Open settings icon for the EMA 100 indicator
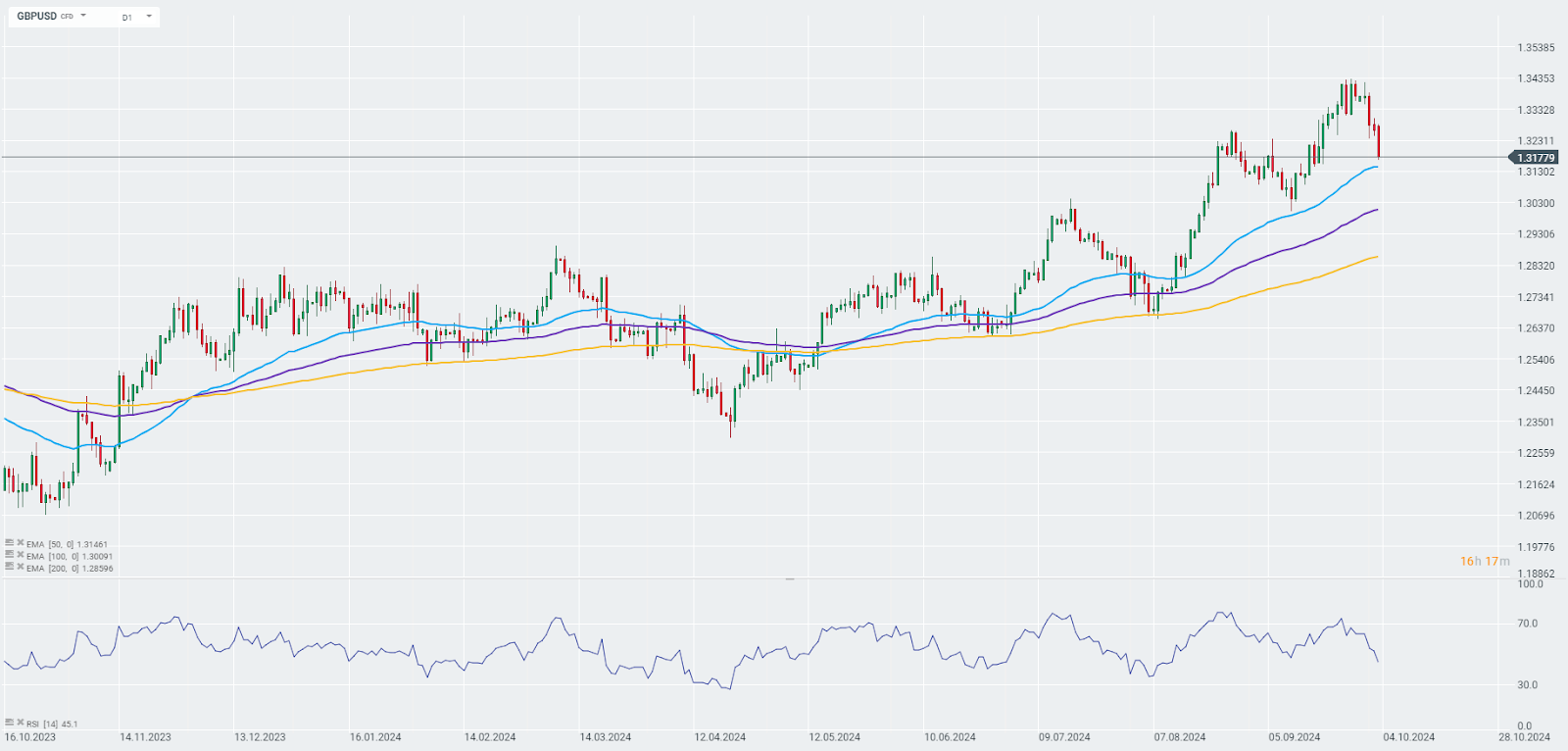This screenshot has width=1568, height=751. (x=9, y=554)
